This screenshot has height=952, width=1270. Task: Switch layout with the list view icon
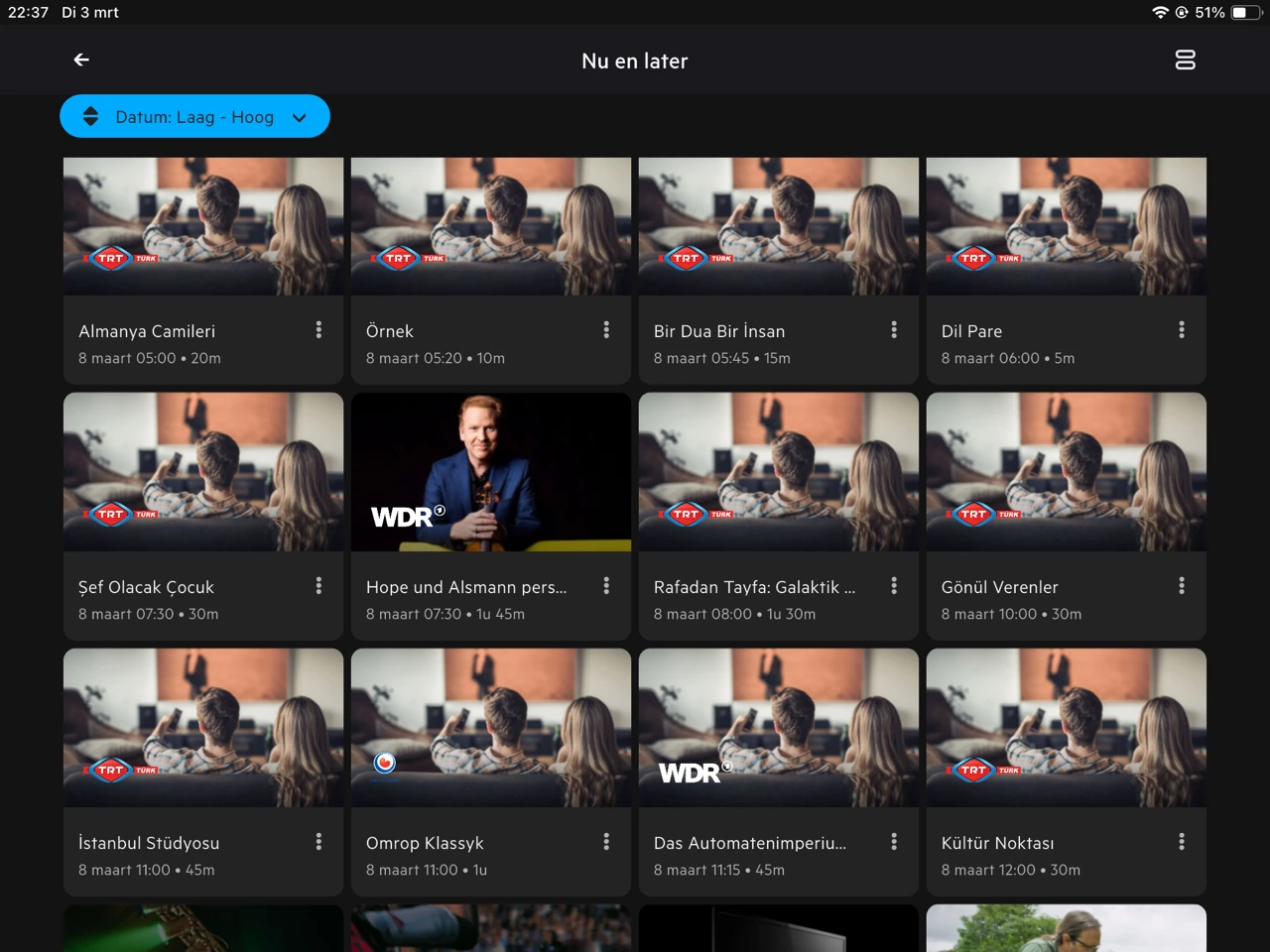click(1185, 60)
